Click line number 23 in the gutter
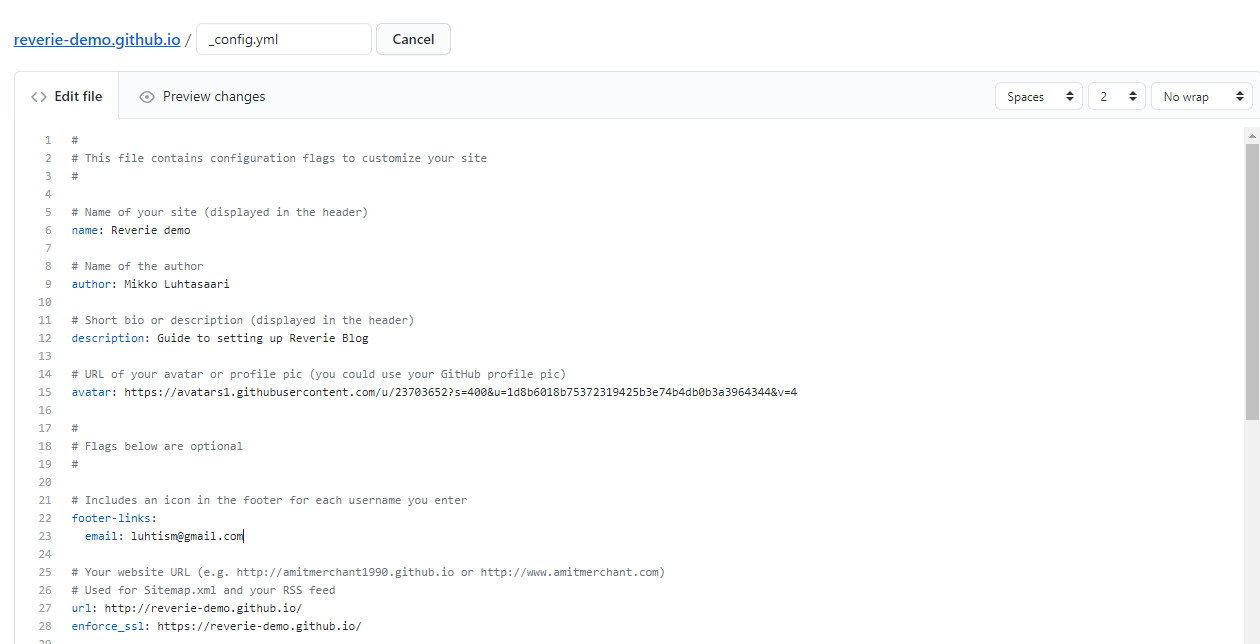The height and width of the screenshot is (644, 1260). [x=44, y=535]
